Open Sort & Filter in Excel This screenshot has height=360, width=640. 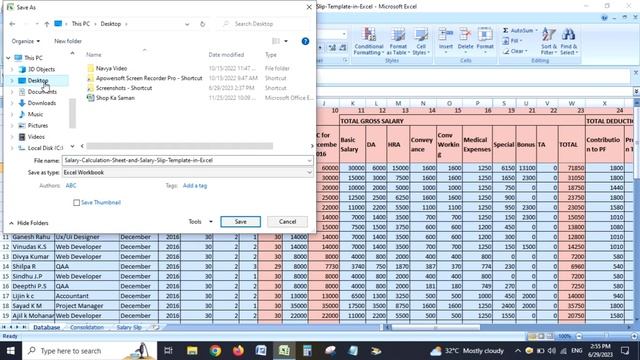click(549, 41)
